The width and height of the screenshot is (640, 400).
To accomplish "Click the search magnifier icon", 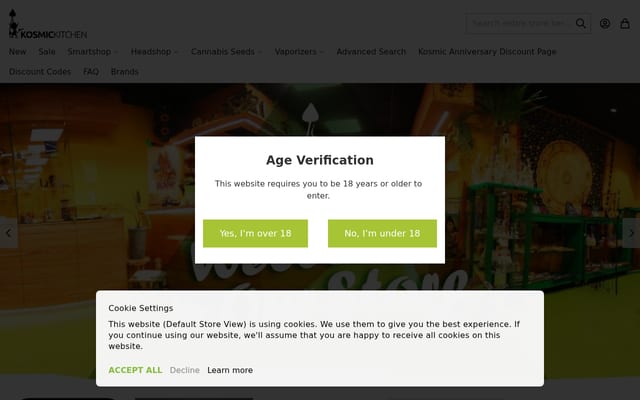I will (x=580, y=23).
